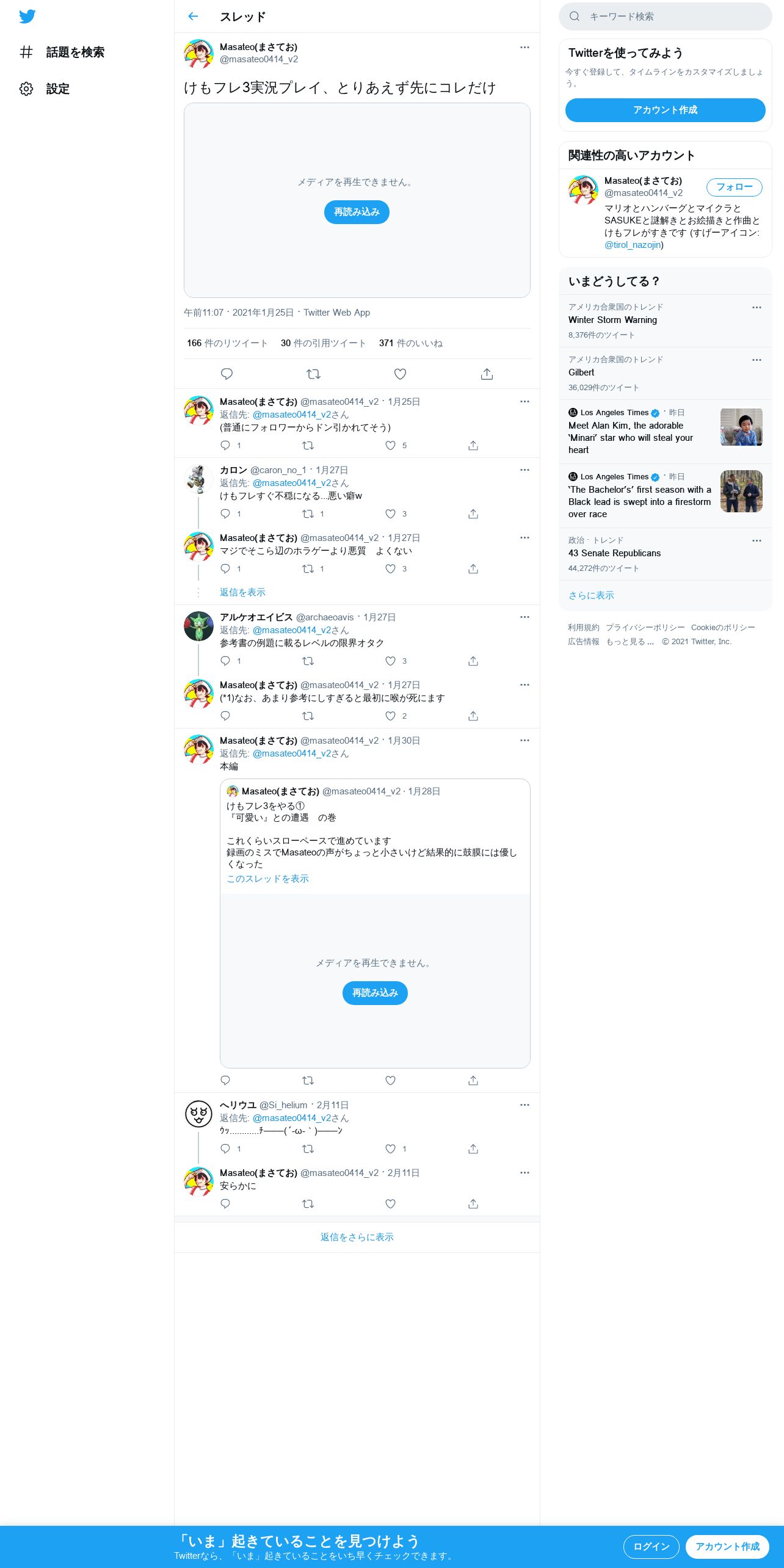Open more options on the main tweet
The image size is (784, 1568).
(524, 47)
